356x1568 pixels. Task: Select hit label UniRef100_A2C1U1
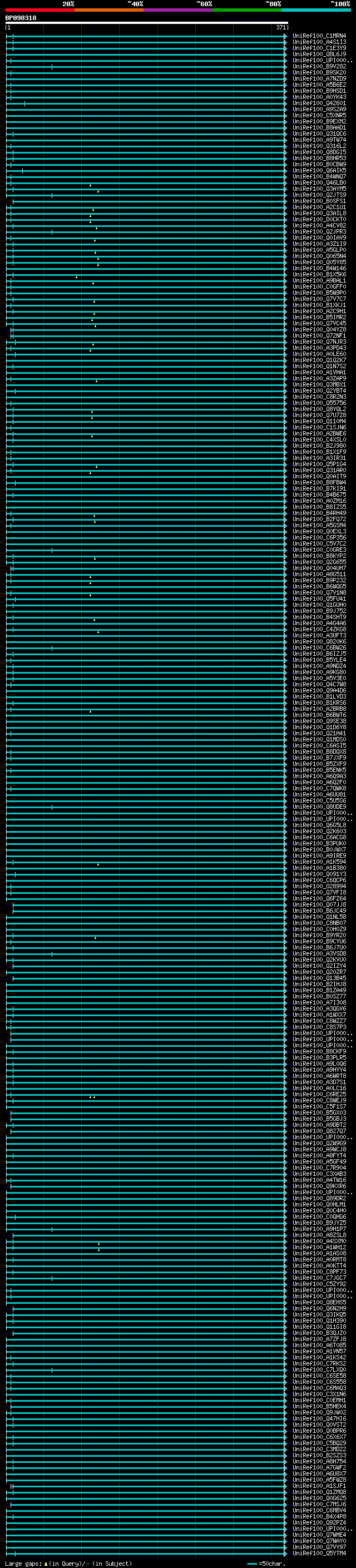coord(319,207)
